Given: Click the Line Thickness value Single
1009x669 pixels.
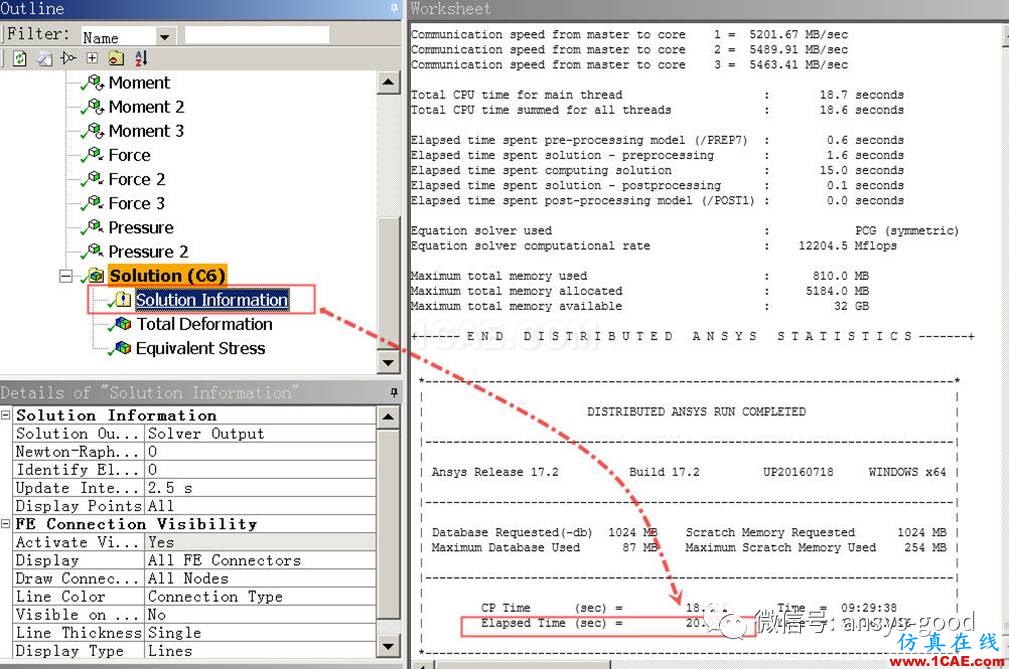Looking at the screenshot, I should (260, 632).
